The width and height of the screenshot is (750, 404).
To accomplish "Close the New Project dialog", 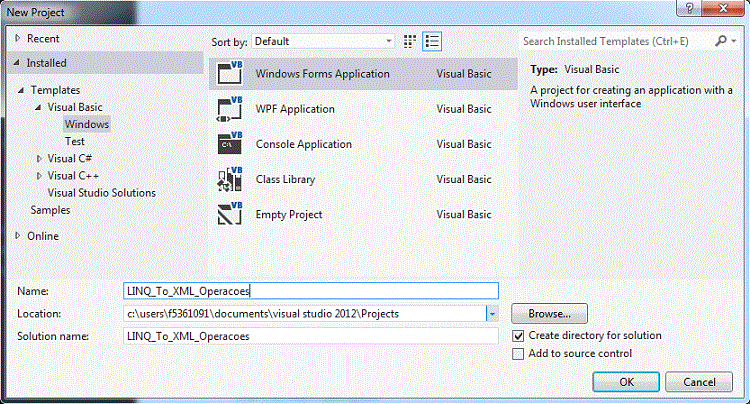I will (x=723, y=8).
